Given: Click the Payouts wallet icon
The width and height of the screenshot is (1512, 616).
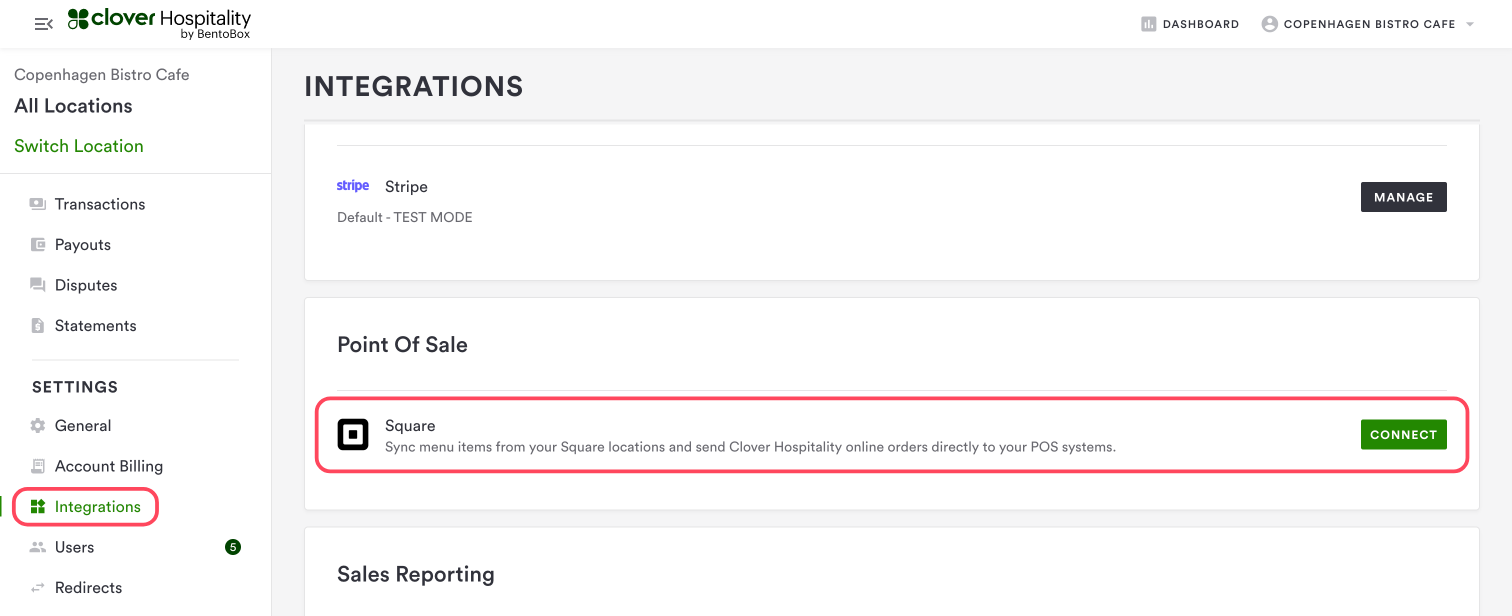Looking at the screenshot, I should coord(38,245).
